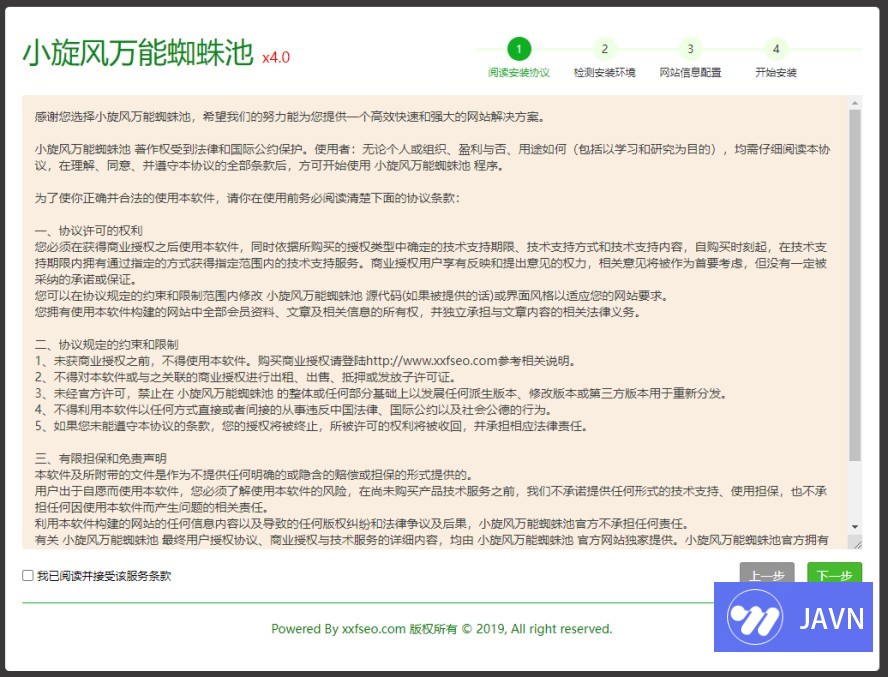This screenshot has height=677, width=888.
Task: Click the 三、有限担保和免责声明 section heading
Action: click(x=100, y=458)
